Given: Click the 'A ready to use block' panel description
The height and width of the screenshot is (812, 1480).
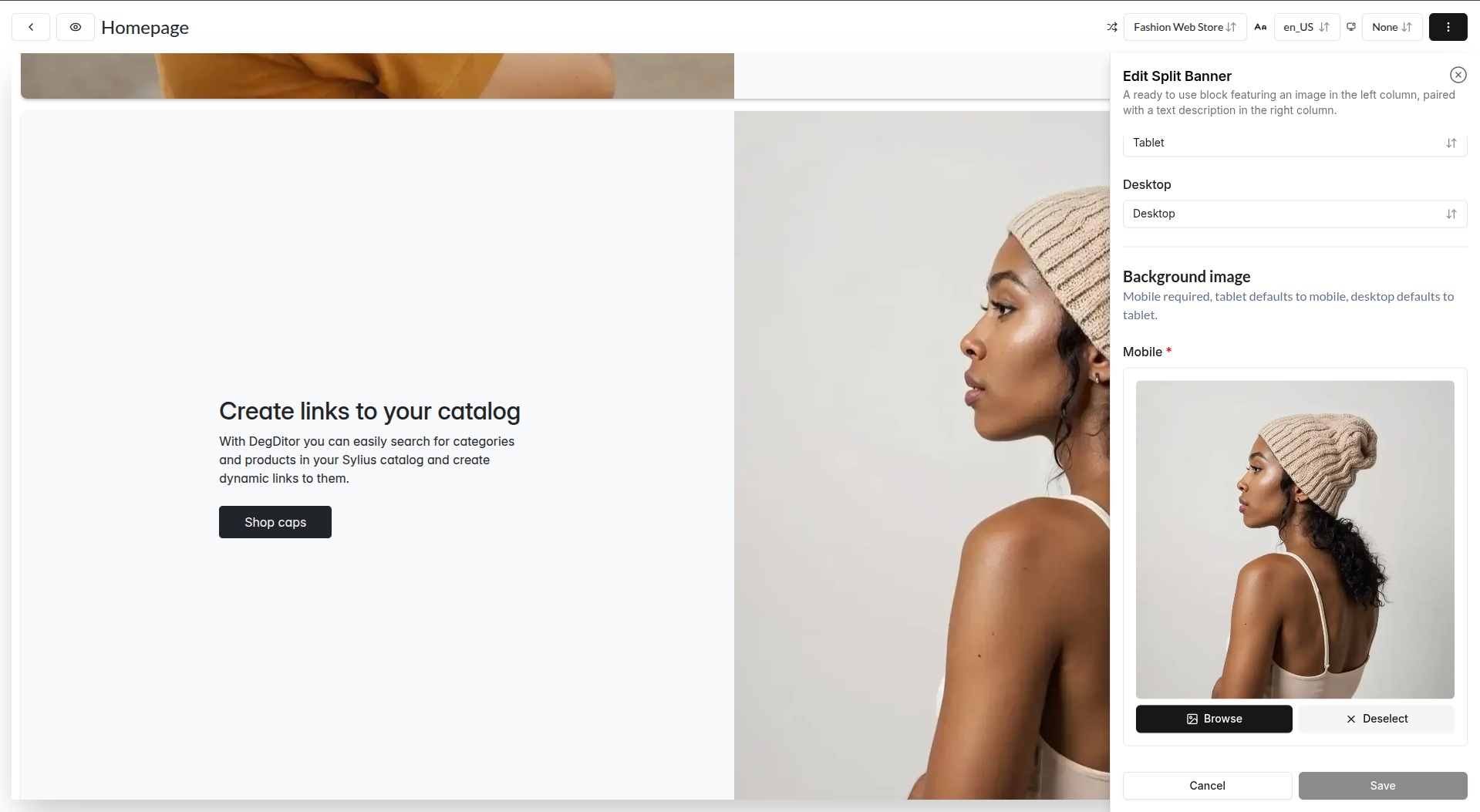Looking at the screenshot, I should pyautogui.click(x=1289, y=103).
